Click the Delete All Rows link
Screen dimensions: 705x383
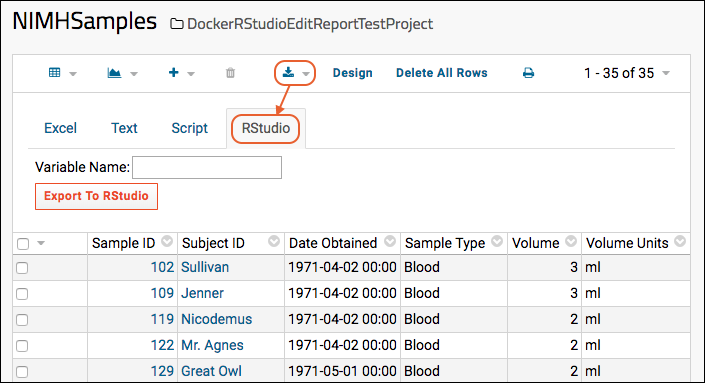tap(442, 73)
